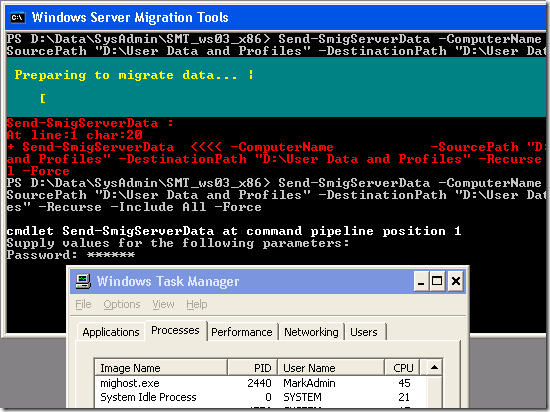Click the process list scroll up arrow
The width and height of the screenshot is (550, 412).
coord(434,367)
